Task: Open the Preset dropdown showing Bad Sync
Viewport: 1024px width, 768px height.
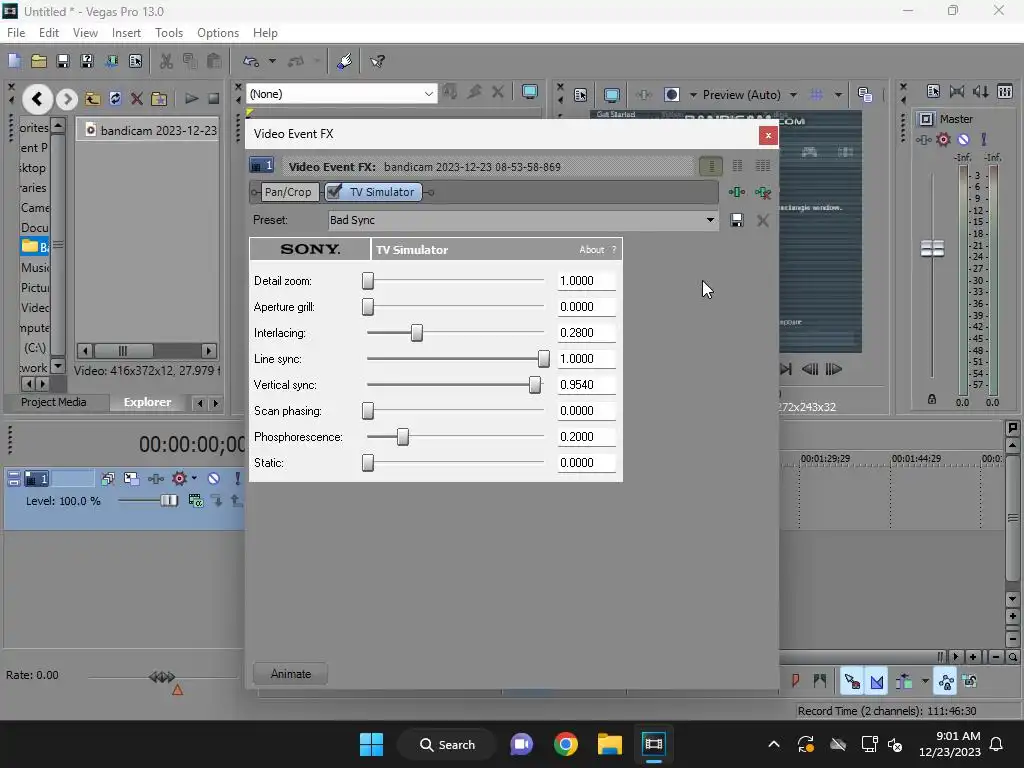Action: tap(522, 220)
